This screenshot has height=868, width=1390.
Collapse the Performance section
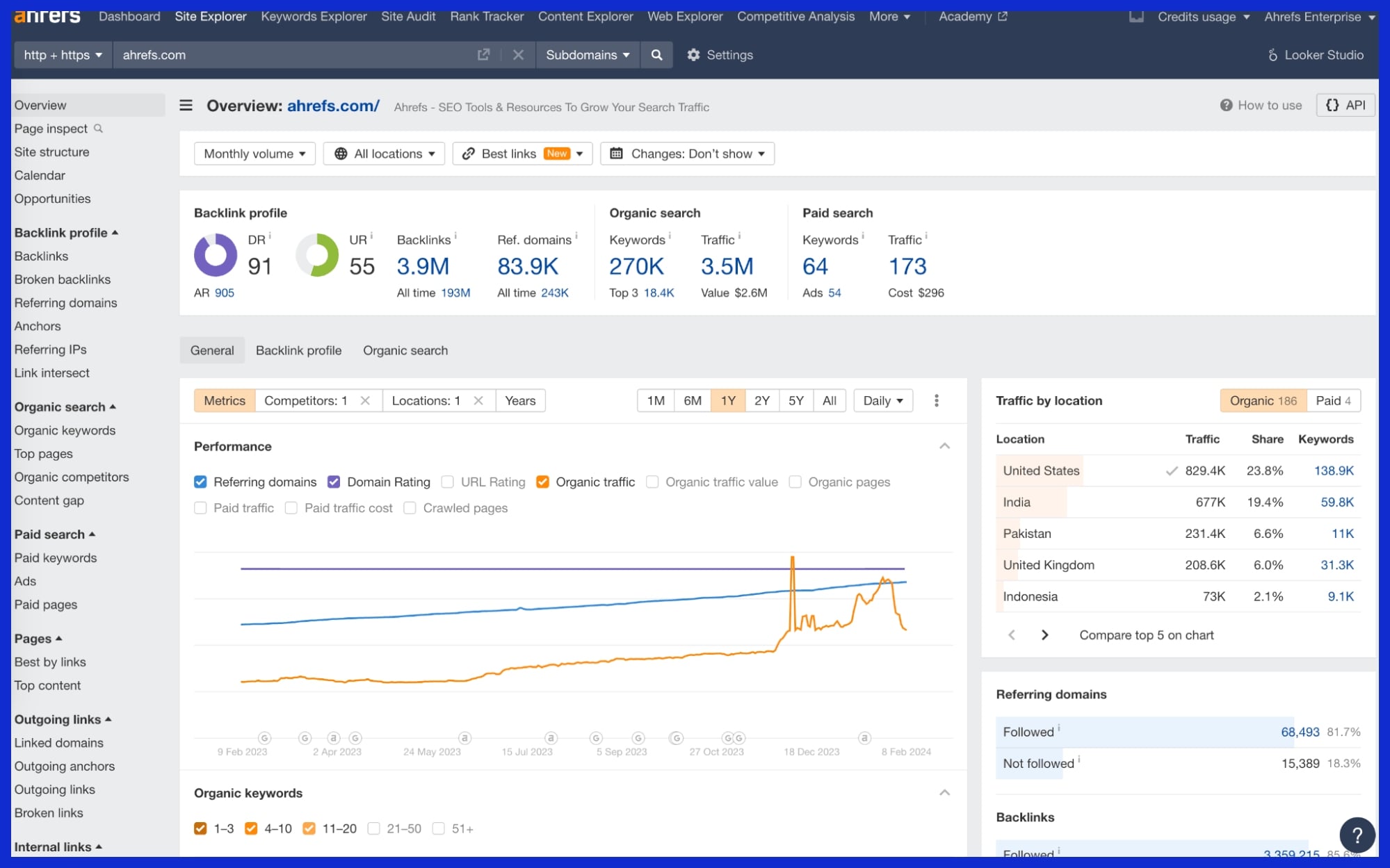click(944, 446)
